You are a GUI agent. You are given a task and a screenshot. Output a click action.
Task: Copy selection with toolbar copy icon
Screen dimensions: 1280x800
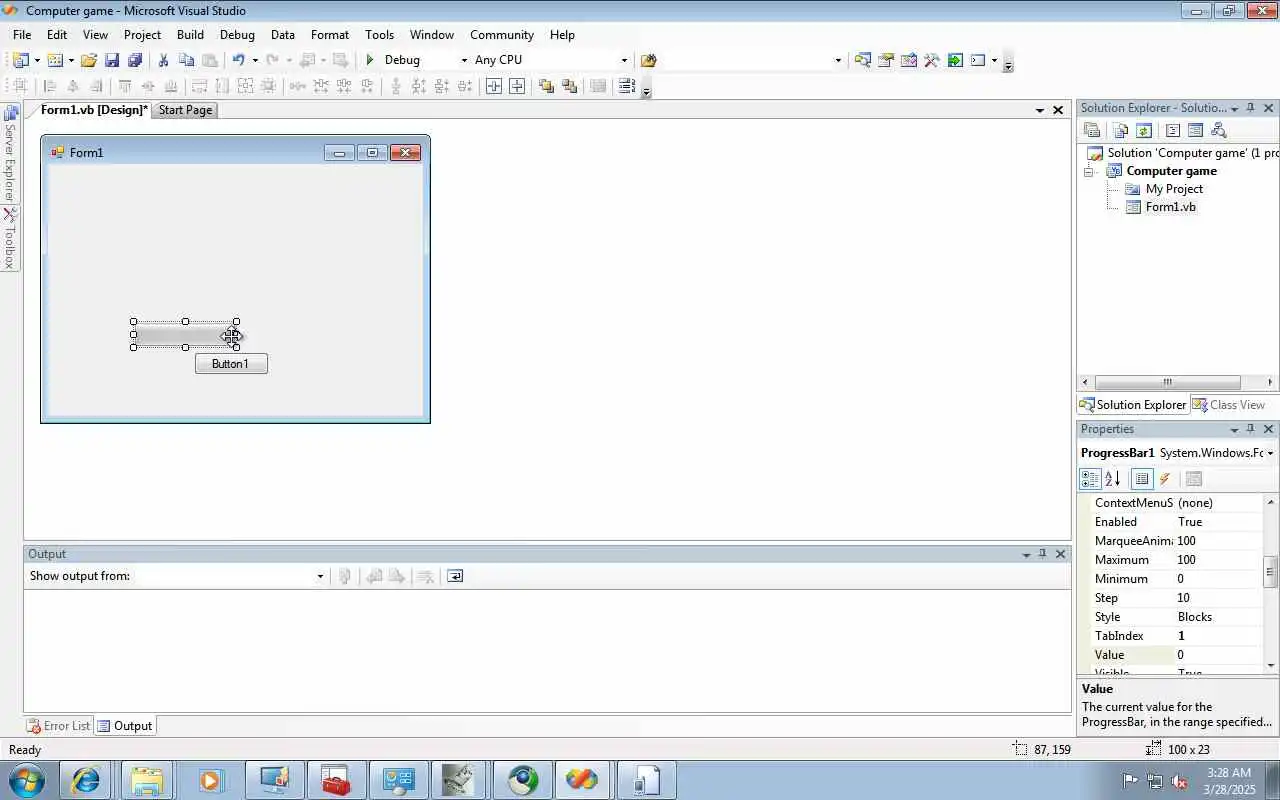[186, 60]
